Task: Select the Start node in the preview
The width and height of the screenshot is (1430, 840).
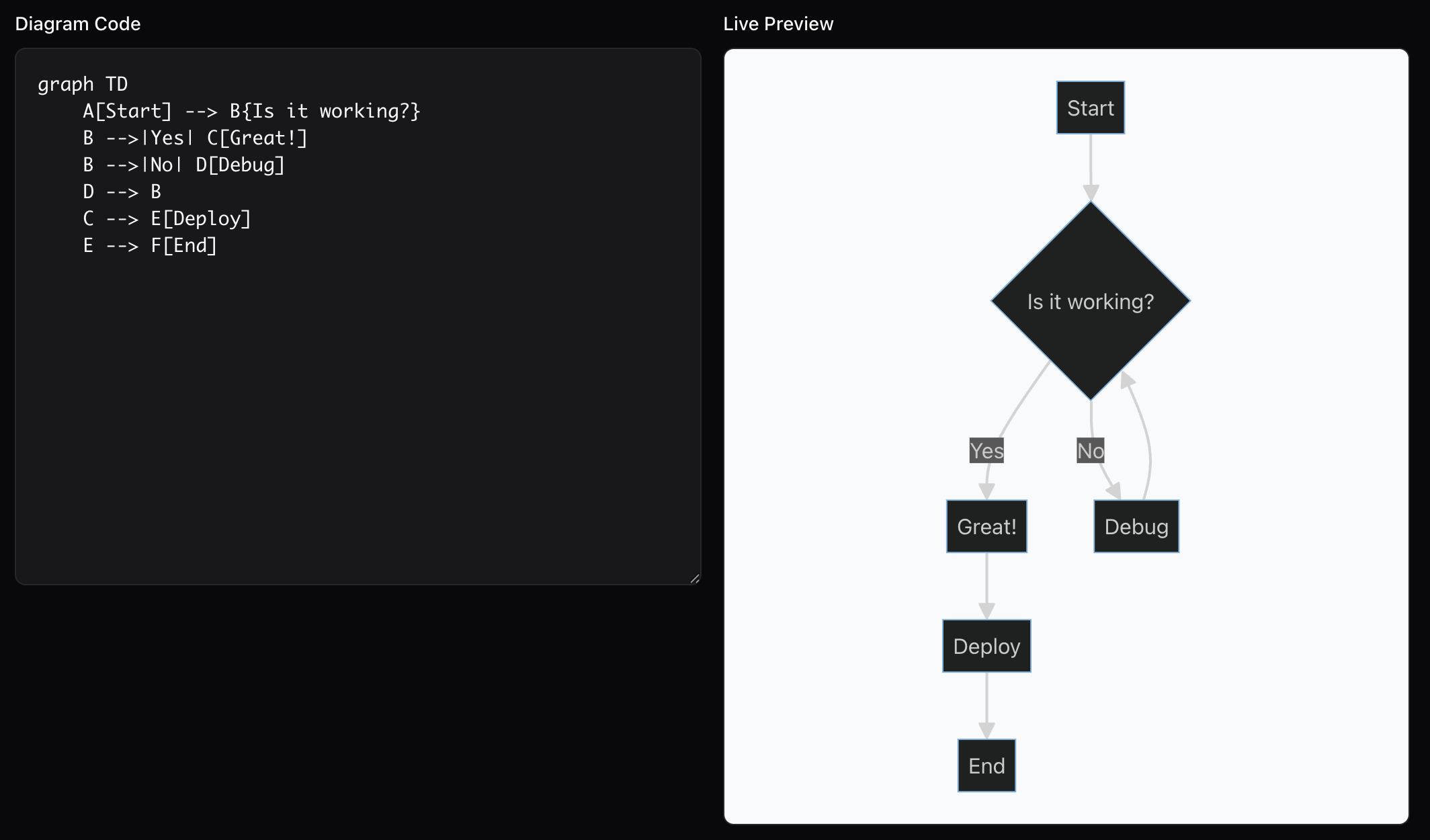Action: 1089,107
